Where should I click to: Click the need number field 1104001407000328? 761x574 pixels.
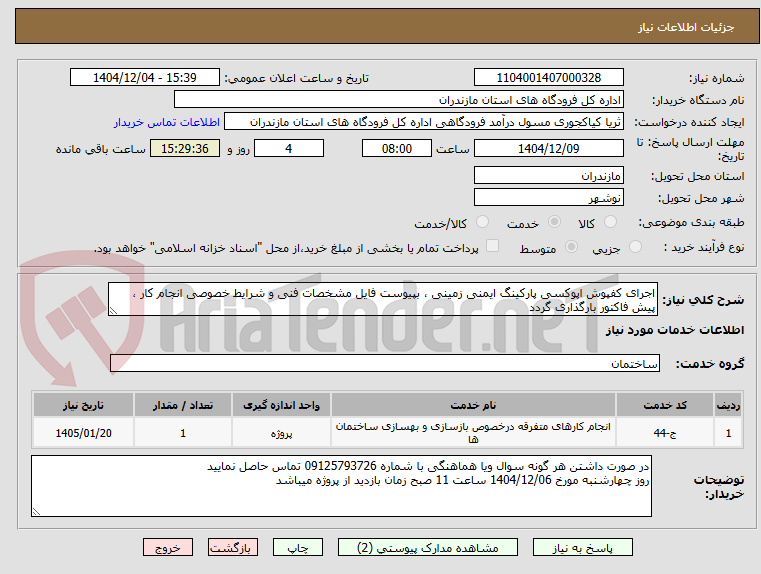click(548, 78)
